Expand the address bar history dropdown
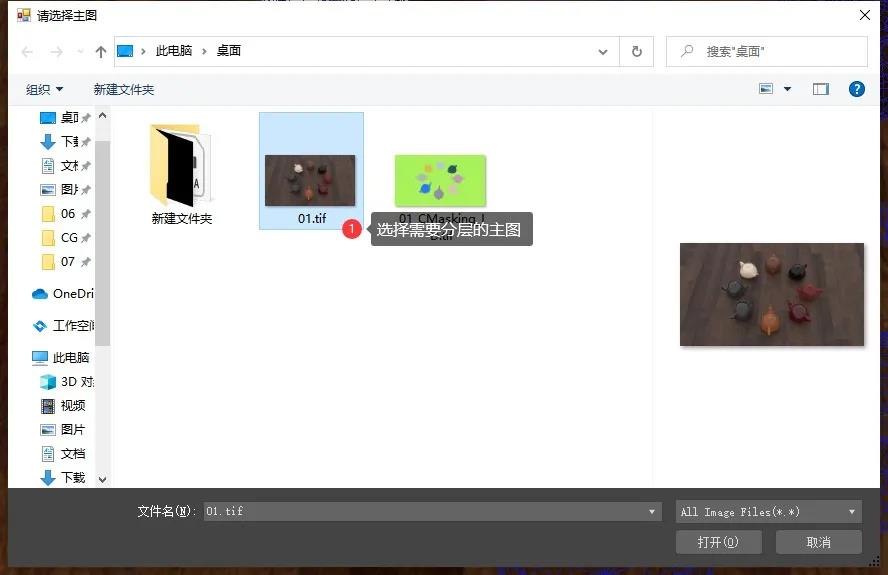 pos(603,51)
